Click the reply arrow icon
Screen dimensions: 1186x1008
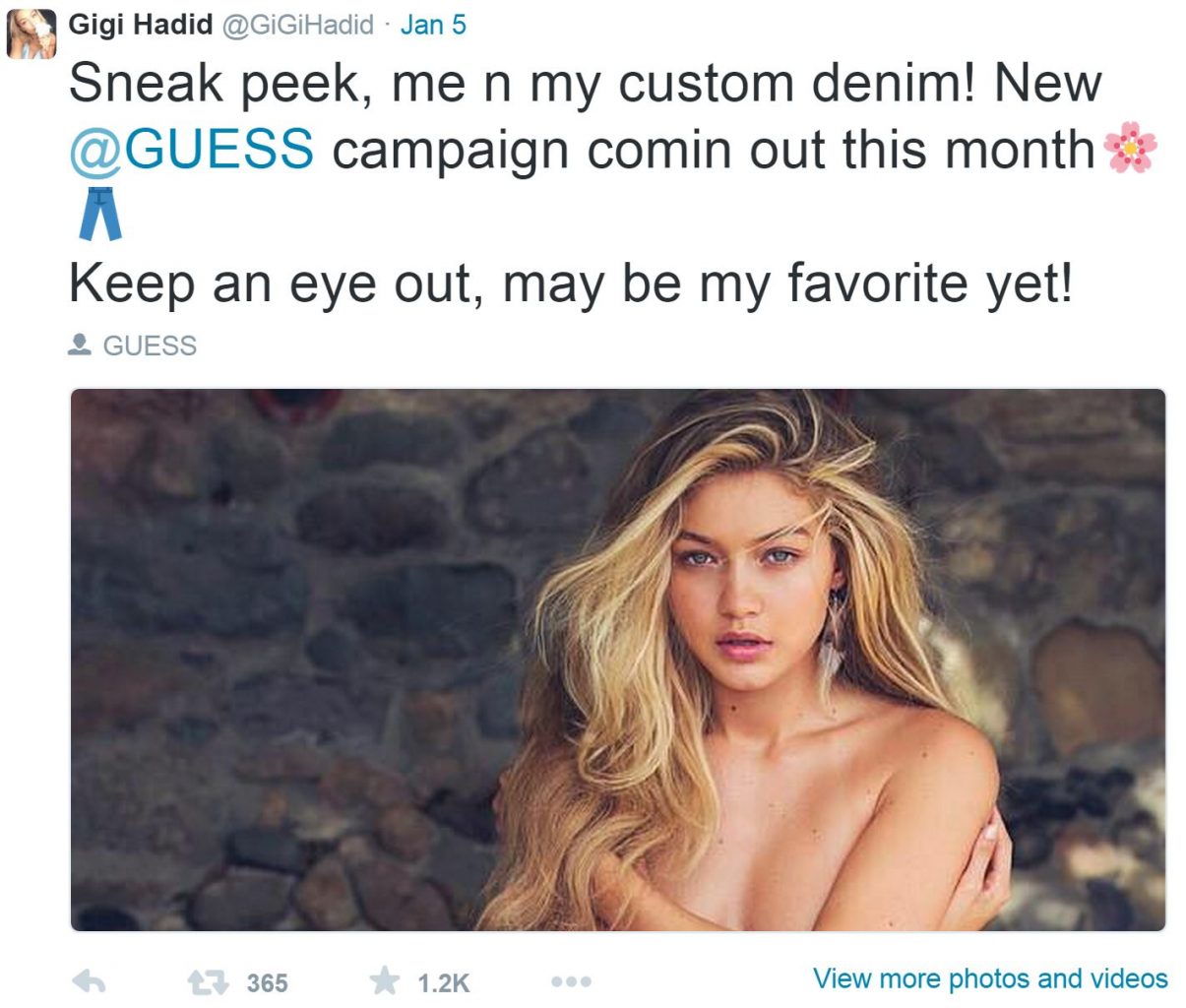(90, 980)
